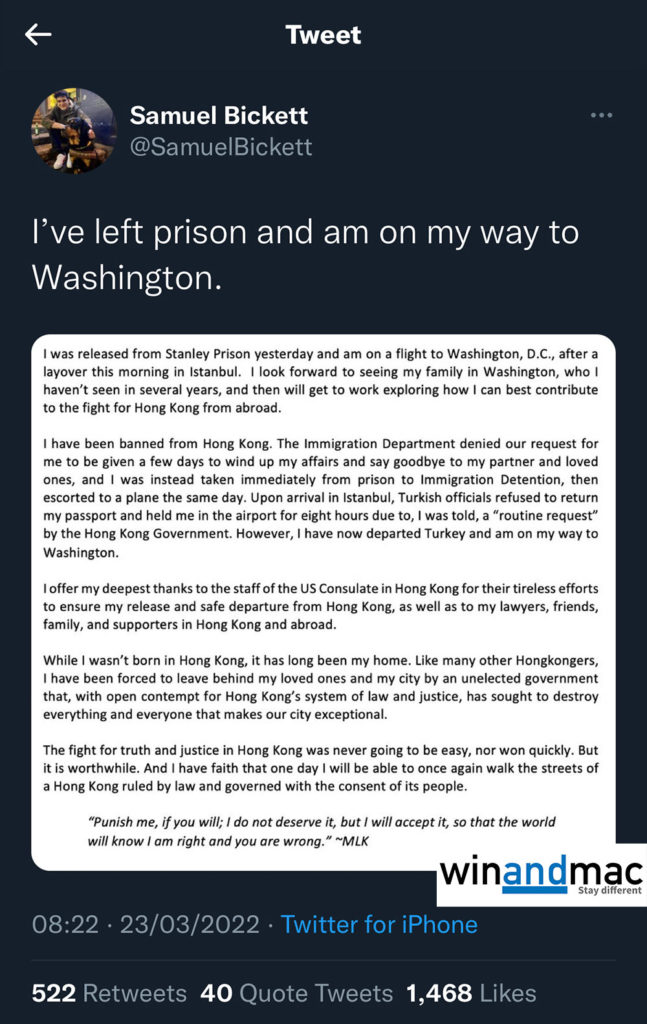The height and width of the screenshot is (1024, 647).
Task: Click the MLK quote in the statement image
Action: (320, 831)
